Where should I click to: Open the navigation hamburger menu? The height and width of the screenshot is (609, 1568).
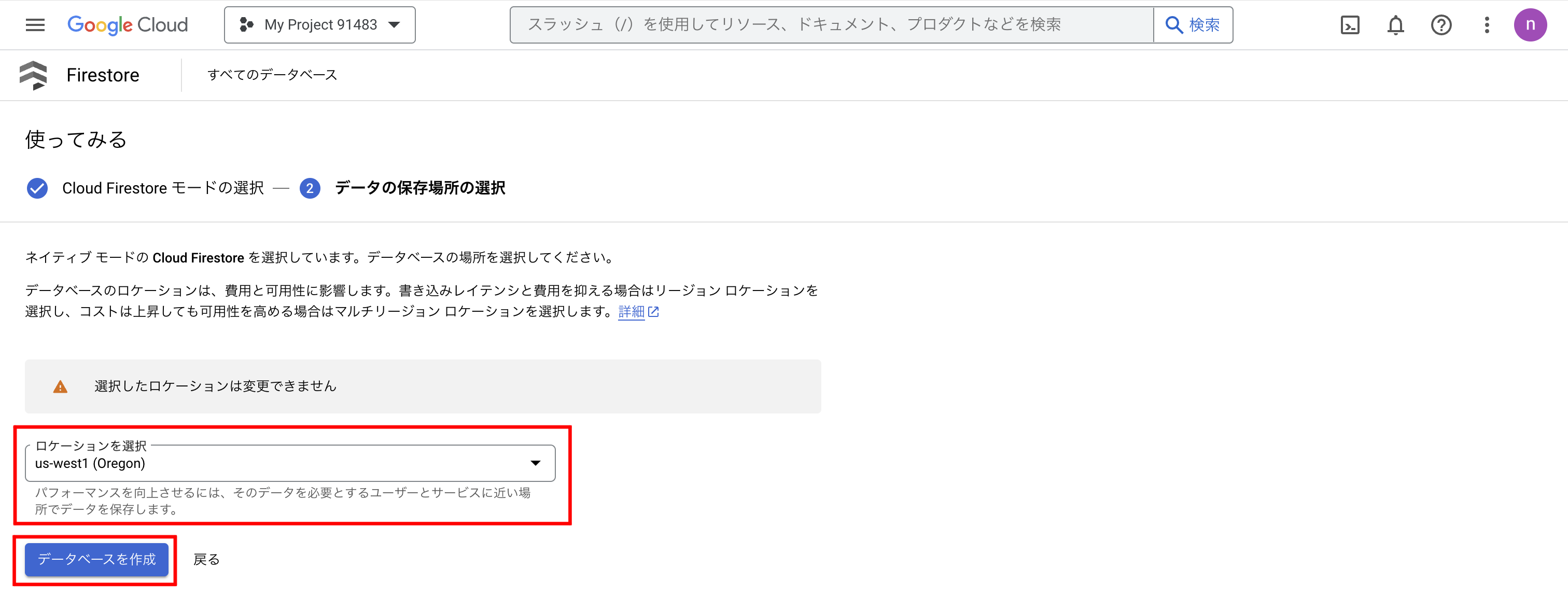tap(35, 24)
